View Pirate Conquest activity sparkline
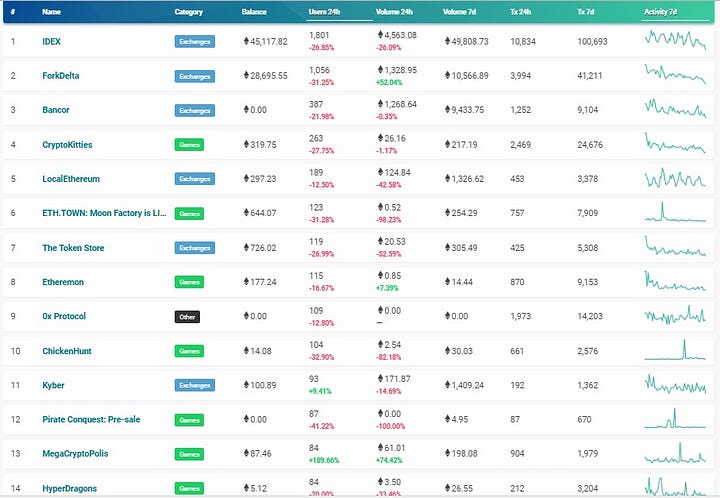Image resolution: width=720 pixels, height=498 pixels. coord(675,418)
